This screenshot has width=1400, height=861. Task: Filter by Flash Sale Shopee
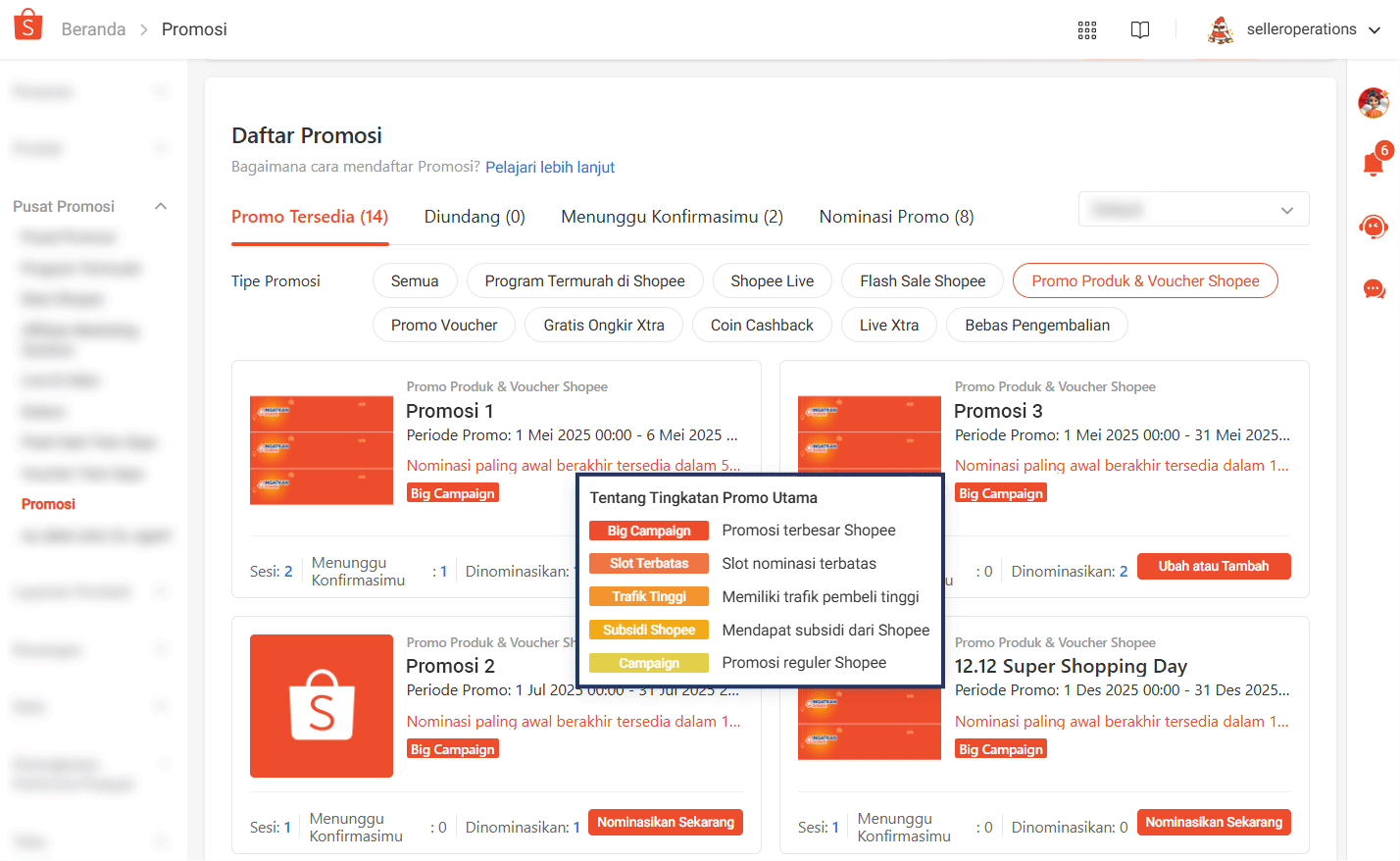[x=924, y=281]
